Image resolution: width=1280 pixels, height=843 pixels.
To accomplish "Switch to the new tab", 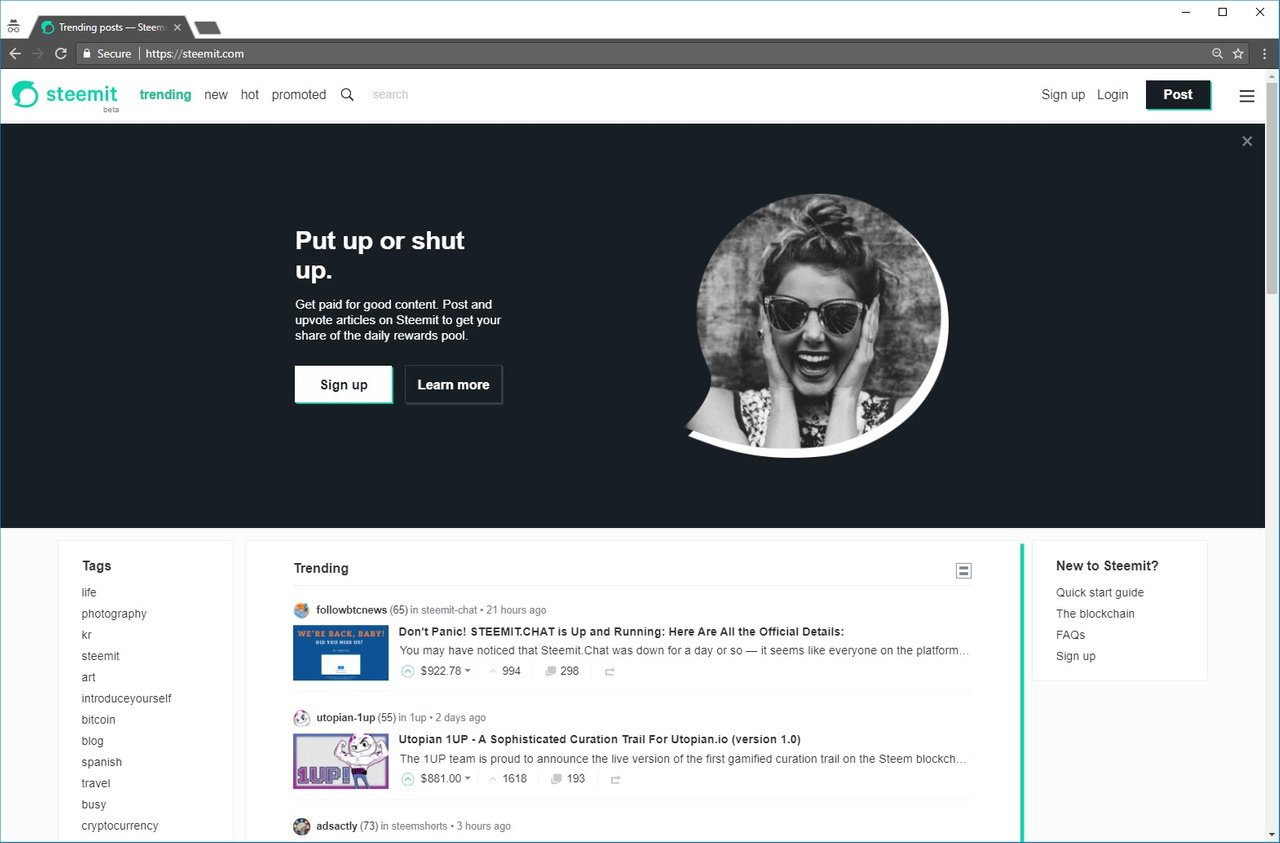I will pos(216,95).
